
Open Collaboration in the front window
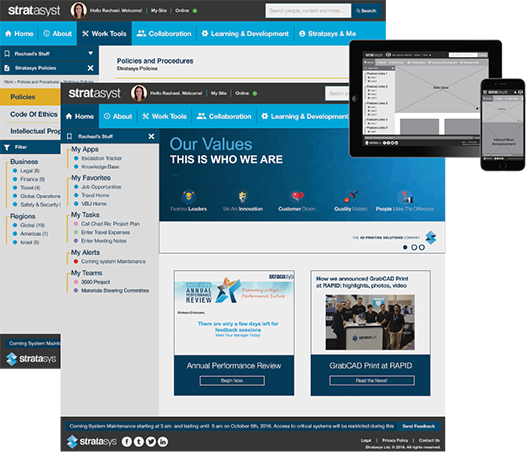[224, 116]
